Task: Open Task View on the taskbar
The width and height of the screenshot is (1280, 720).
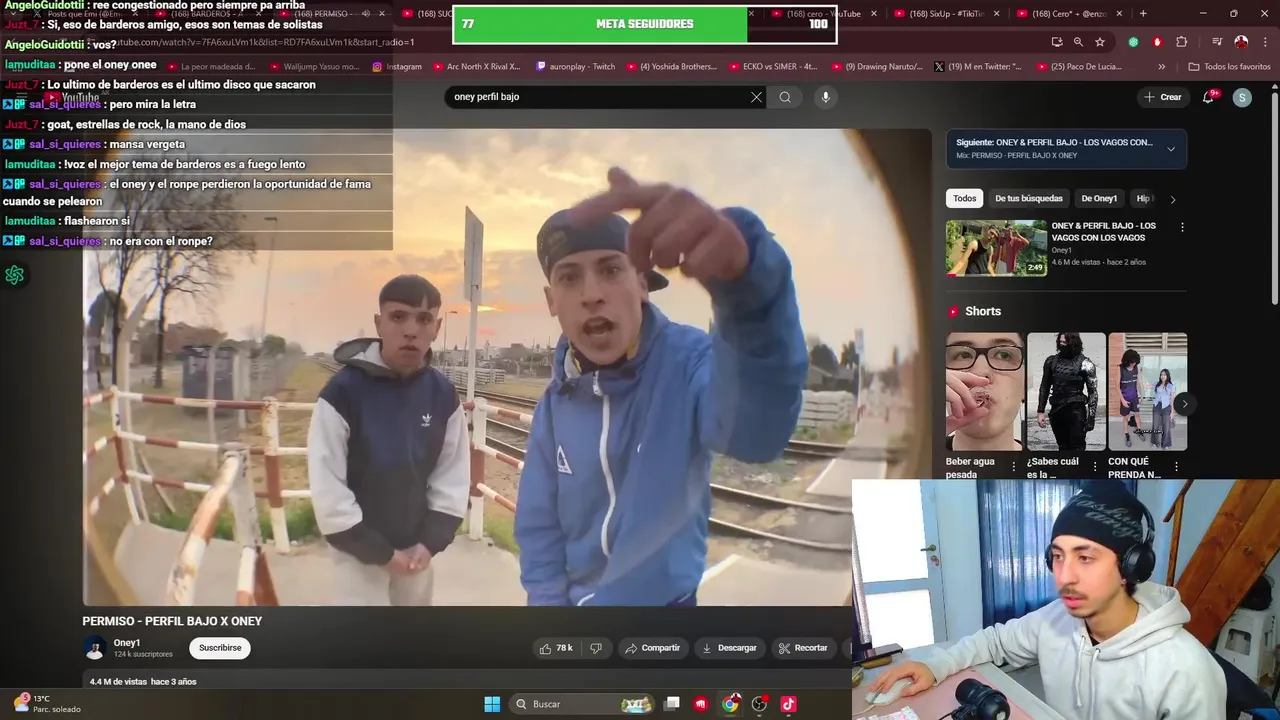Action: click(672, 704)
